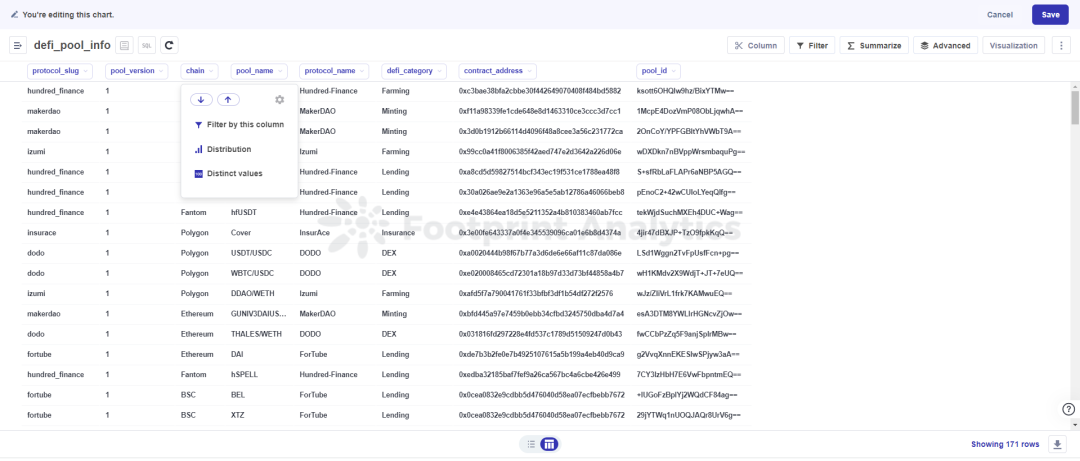Download the full results icon

click(x=1057, y=444)
